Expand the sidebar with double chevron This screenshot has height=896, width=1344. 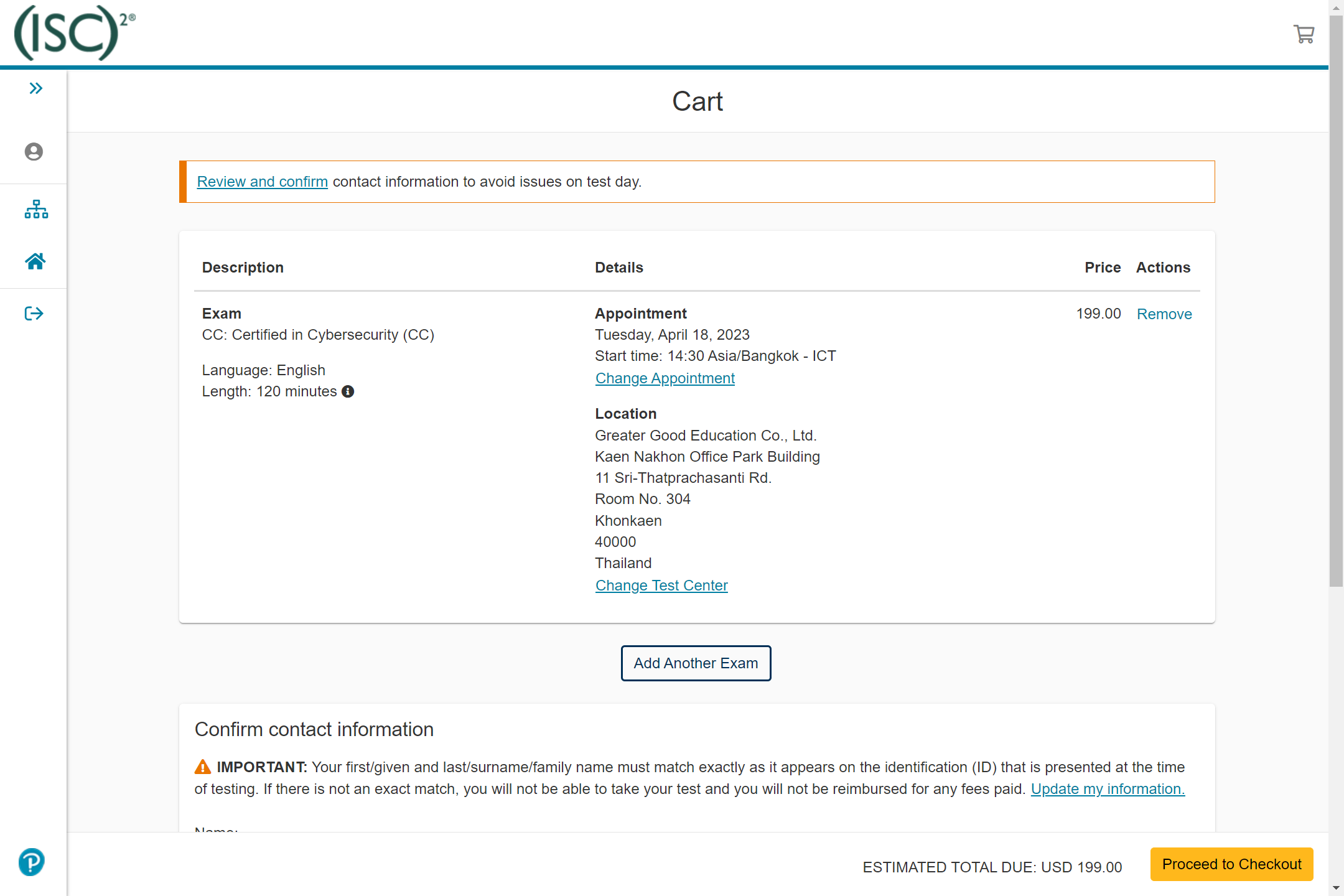coord(35,88)
